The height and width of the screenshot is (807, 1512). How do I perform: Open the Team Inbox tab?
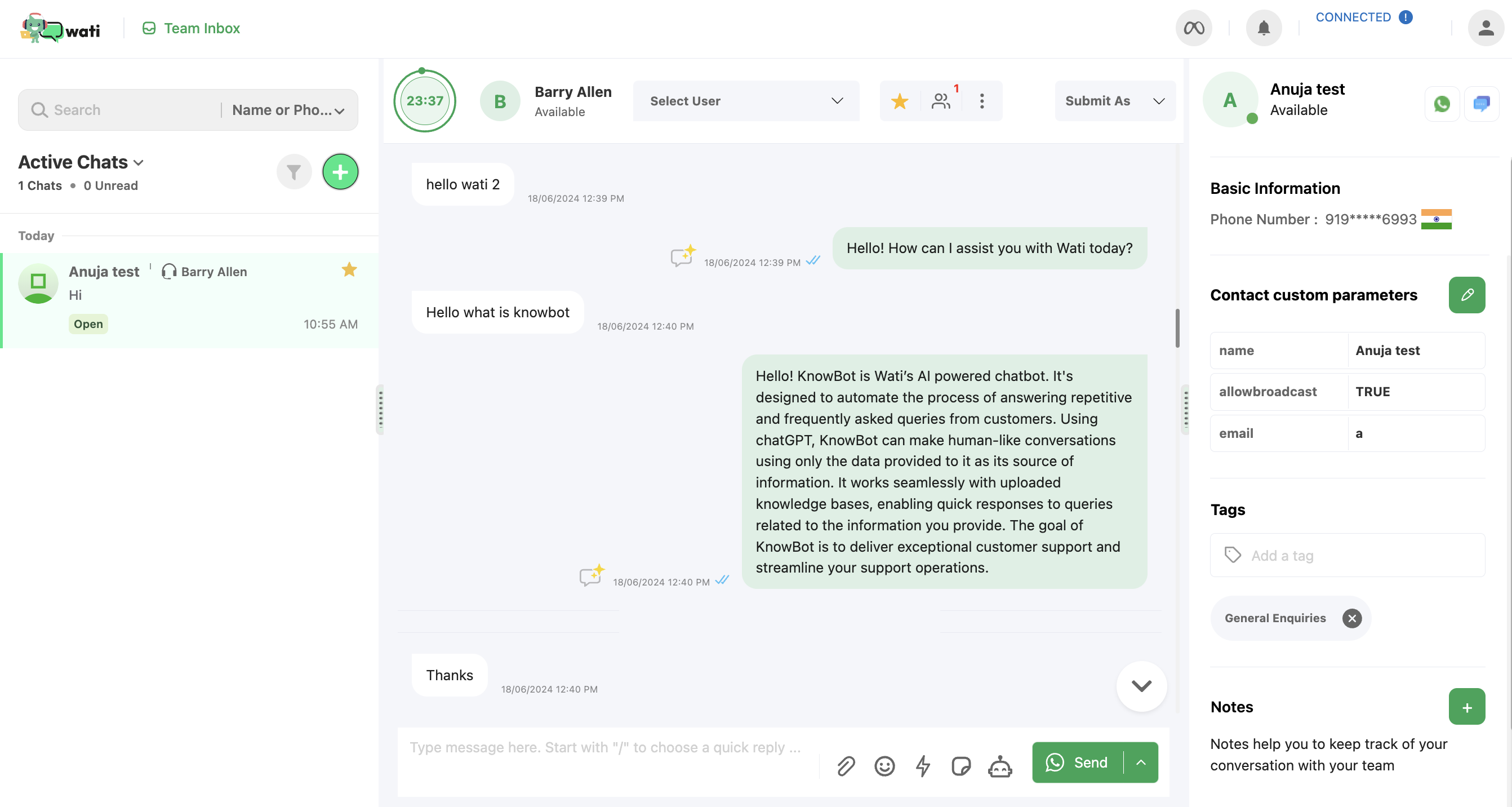tap(191, 28)
